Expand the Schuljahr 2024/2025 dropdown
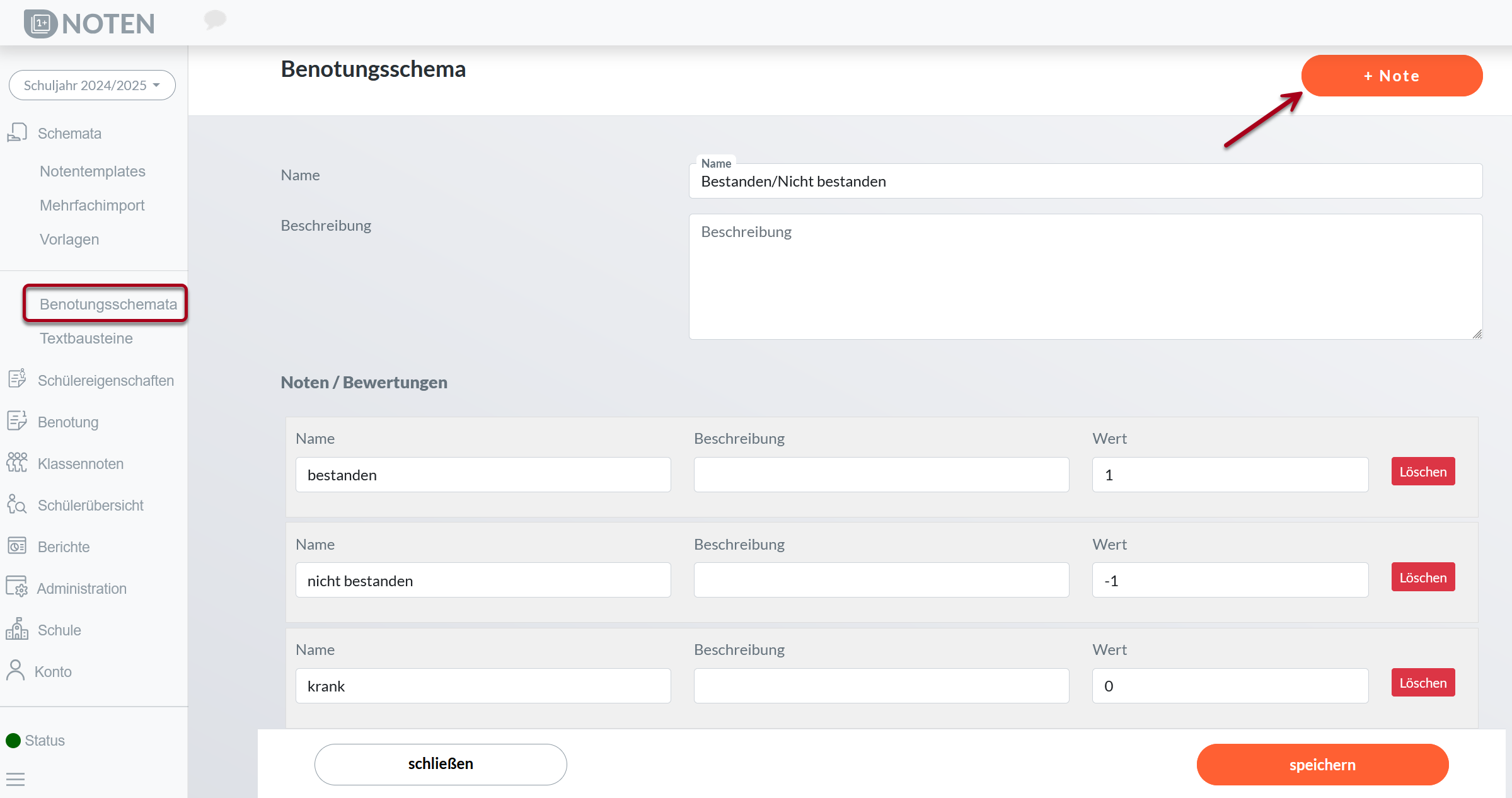 (x=92, y=85)
